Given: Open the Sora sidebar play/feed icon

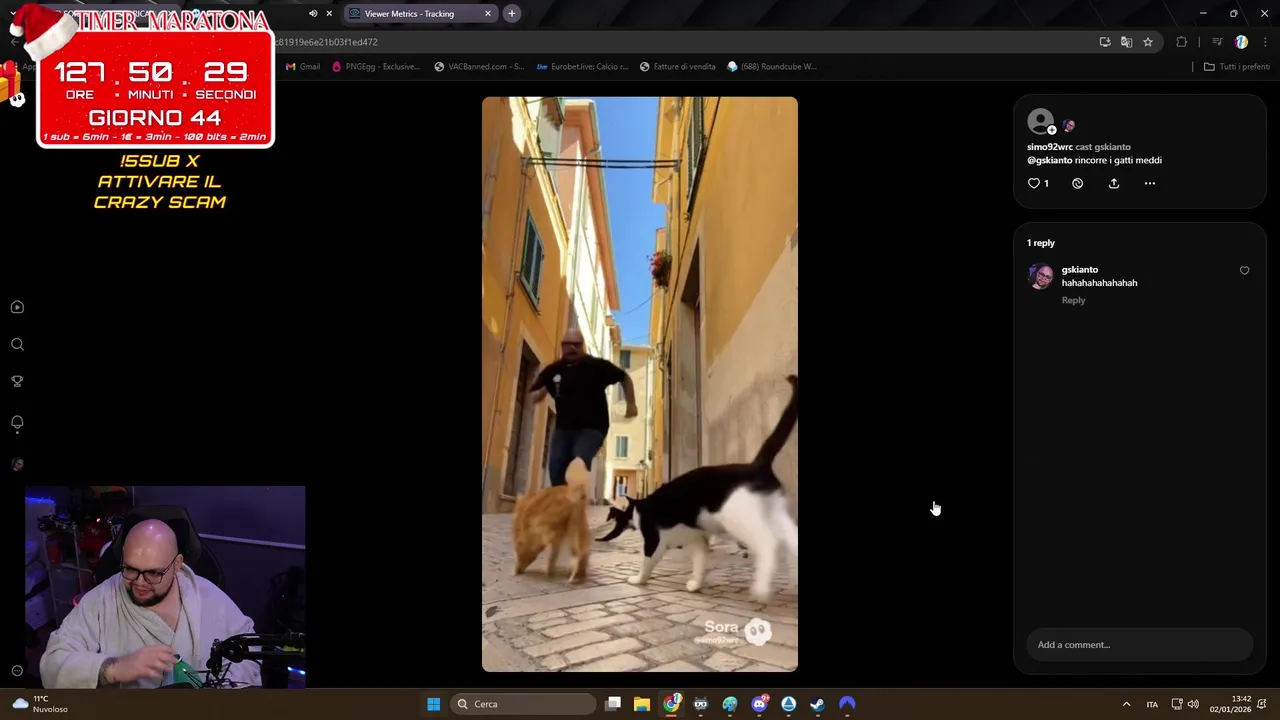Looking at the screenshot, I should (x=17, y=307).
